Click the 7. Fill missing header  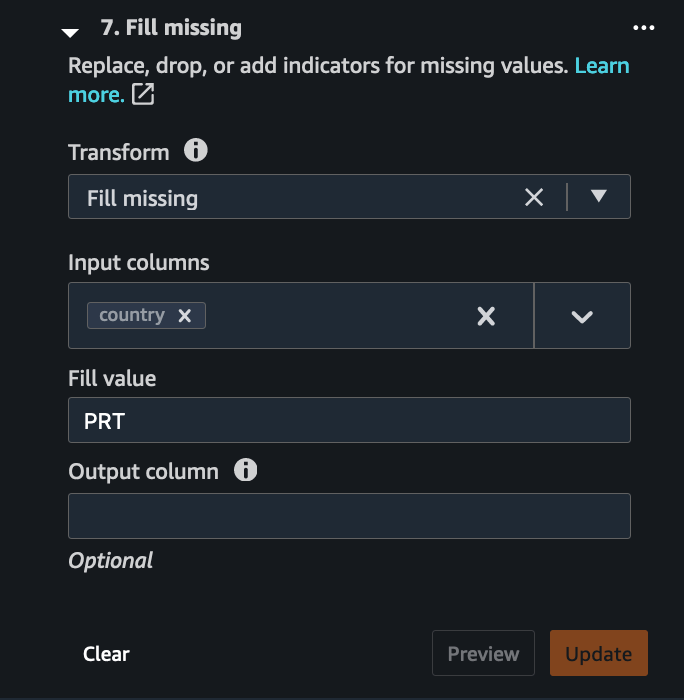171,28
